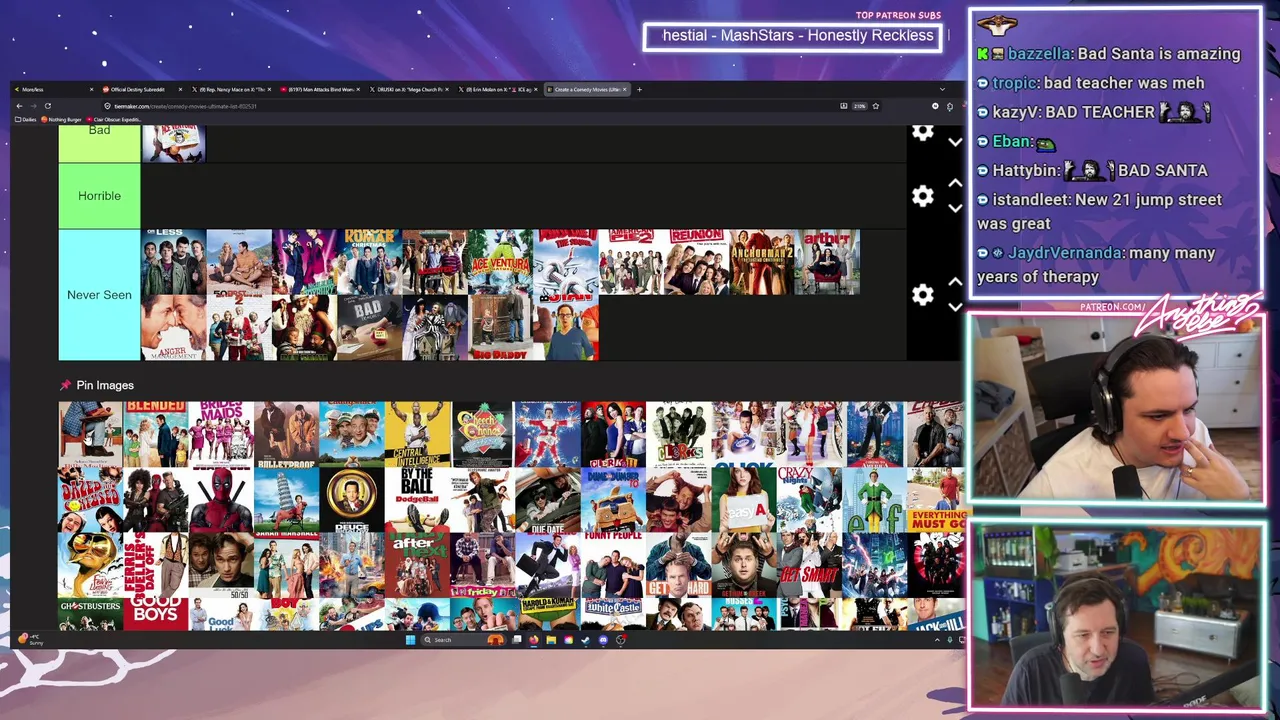
Task: Open File Explorer from the taskbar
Action: (x=551, y=640)
